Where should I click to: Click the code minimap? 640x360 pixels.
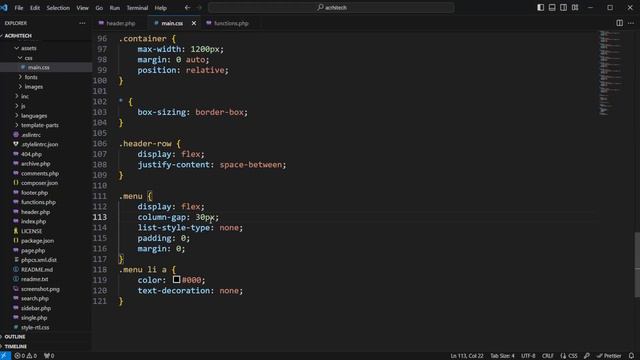click(611, 73)
